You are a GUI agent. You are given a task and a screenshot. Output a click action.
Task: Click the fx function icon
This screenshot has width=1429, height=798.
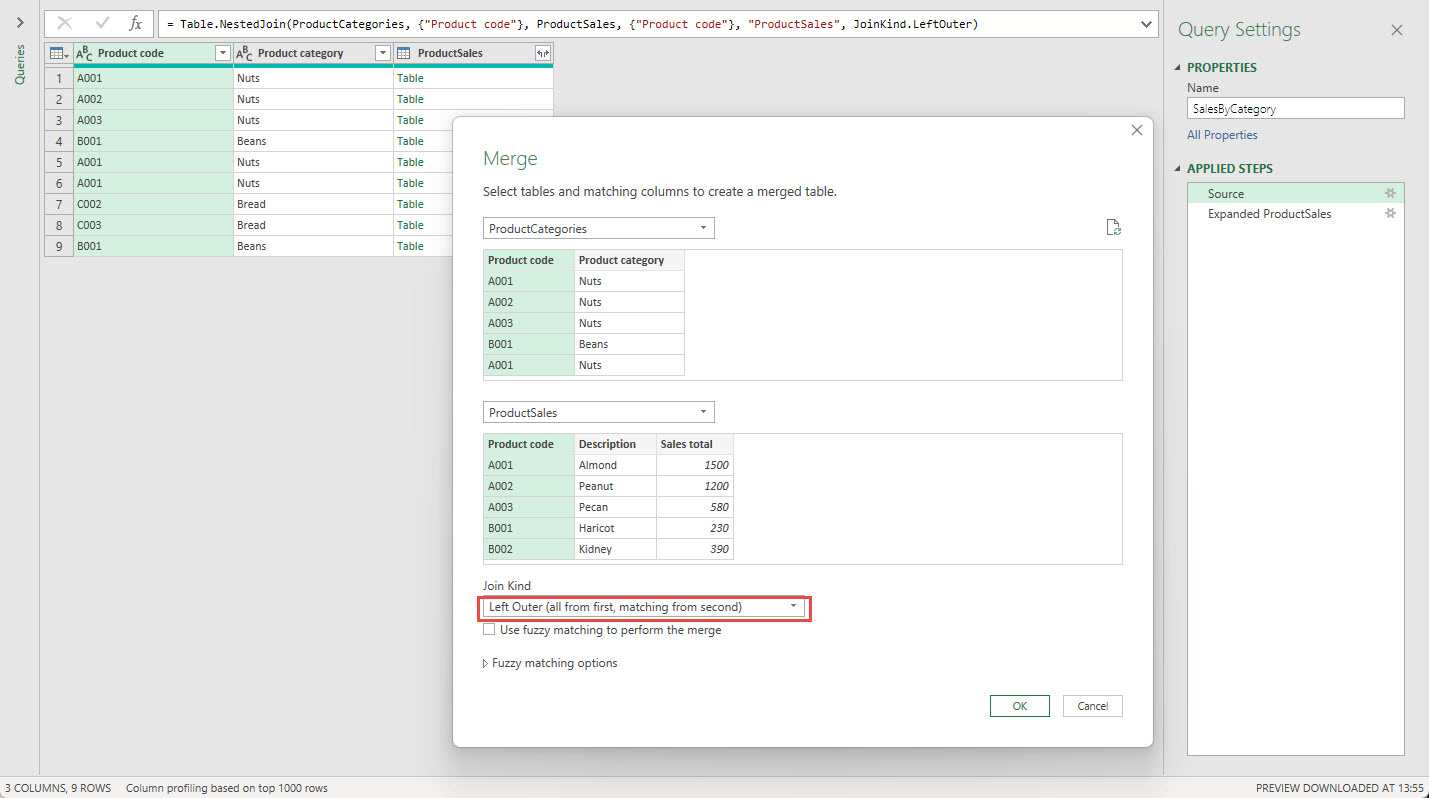136,24
